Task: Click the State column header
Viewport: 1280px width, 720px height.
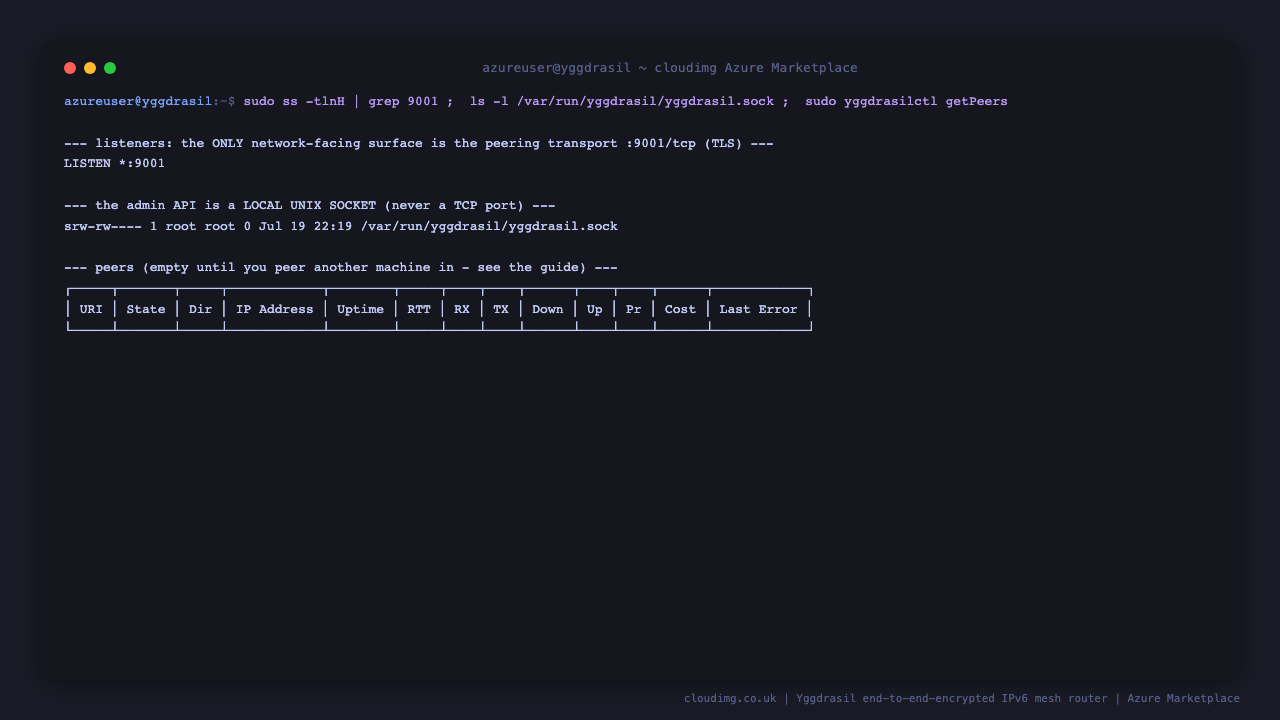Action: (x=146, y=309)
